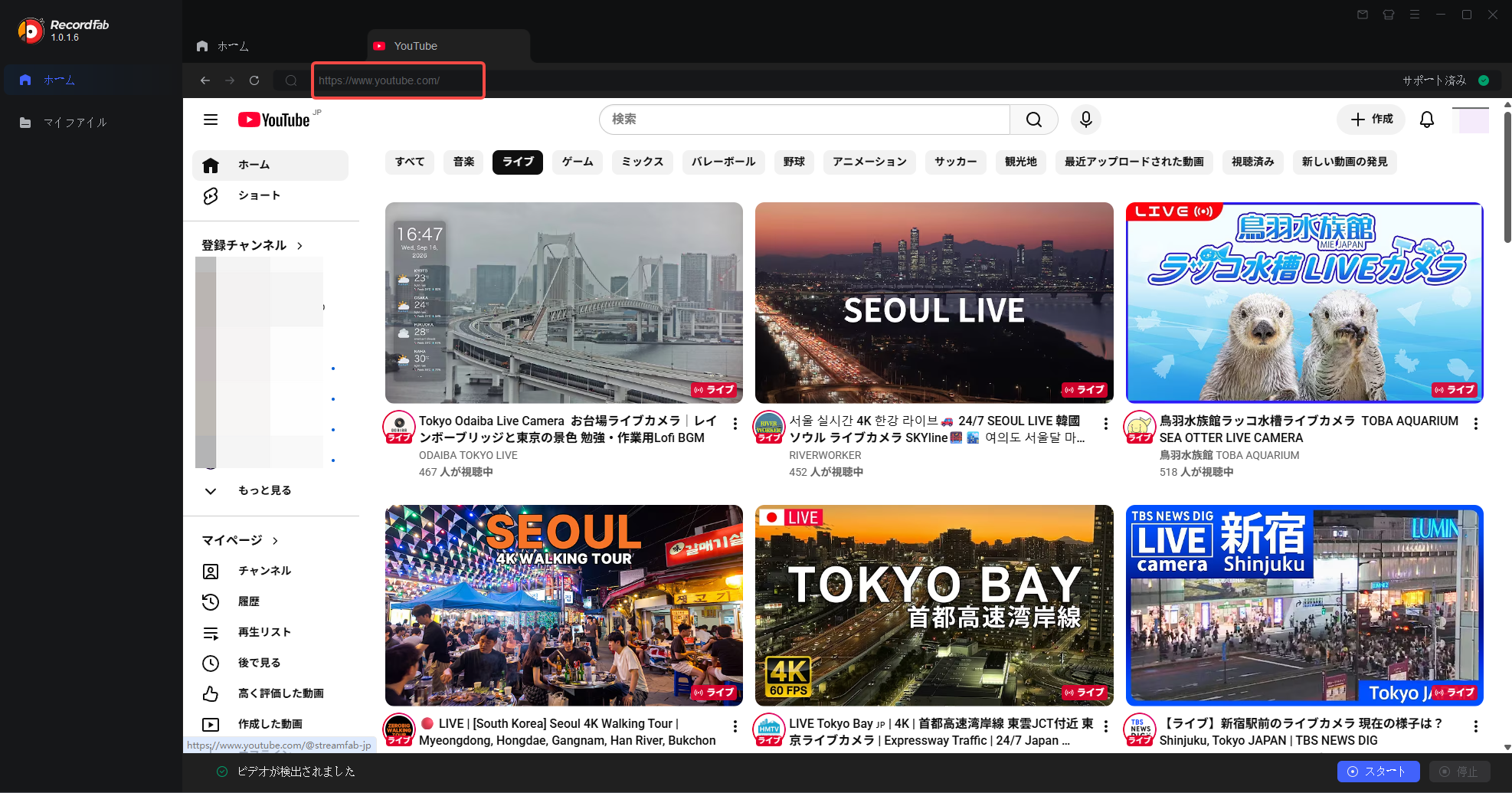Viewport: 1512px width, 793px height.
Task: Click the YouTube 検索 search box
Action: [804, 120]
